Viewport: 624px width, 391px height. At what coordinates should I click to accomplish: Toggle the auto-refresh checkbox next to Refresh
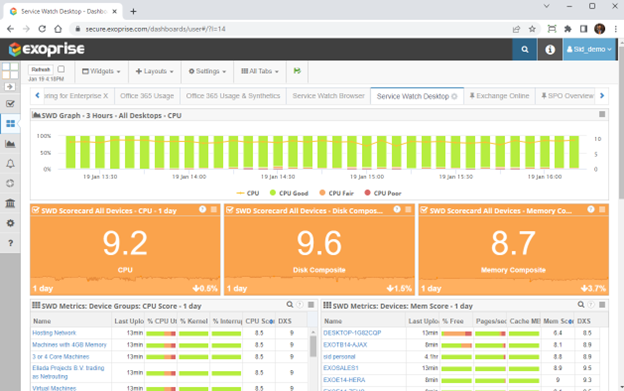click(x=61, y=69)
